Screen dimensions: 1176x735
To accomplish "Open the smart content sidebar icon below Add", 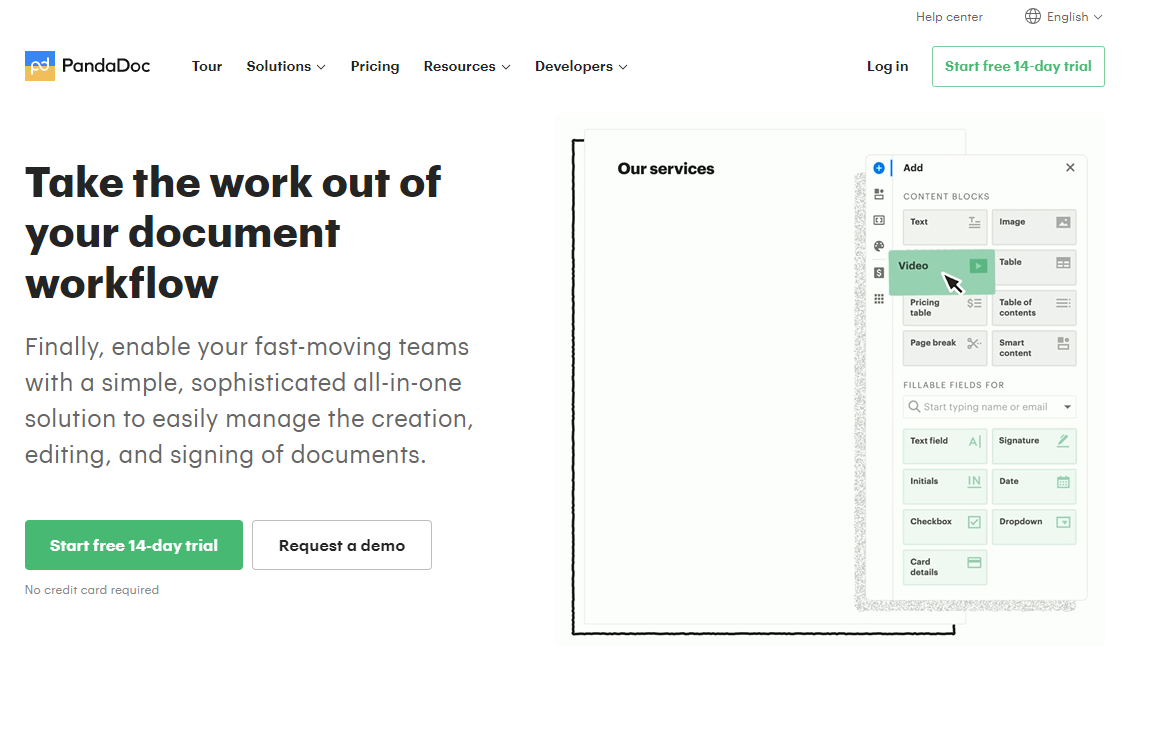I will tap(879, 194).
